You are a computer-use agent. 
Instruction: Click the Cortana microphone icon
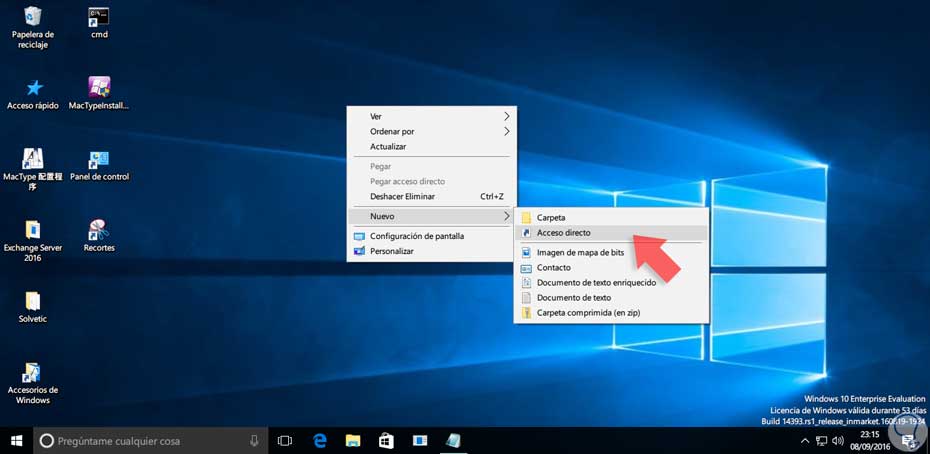point(254,440)
